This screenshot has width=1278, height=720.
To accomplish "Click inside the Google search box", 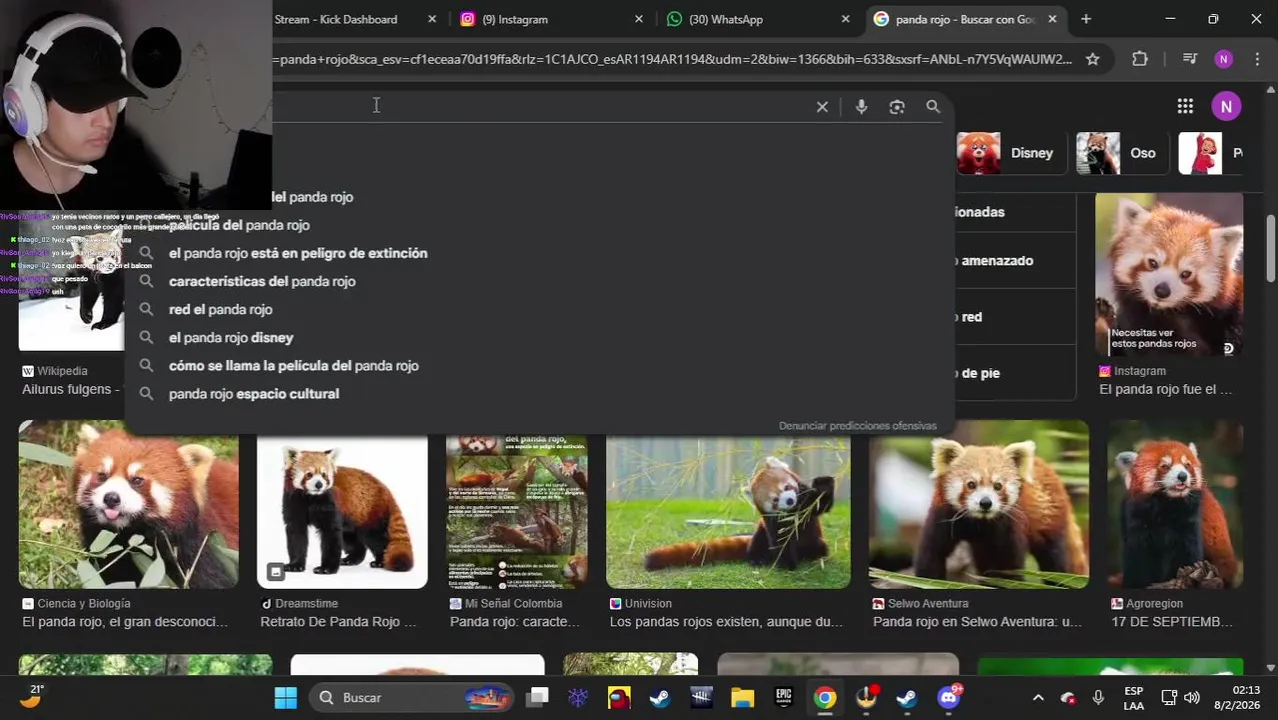I will (x=540, y=106).
